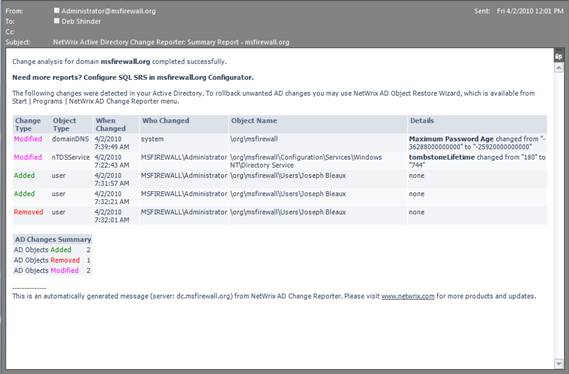The width and height of the screenshot is (569, 374).
Task: Click the Directory Service object path cell
Action: [306, 161]
